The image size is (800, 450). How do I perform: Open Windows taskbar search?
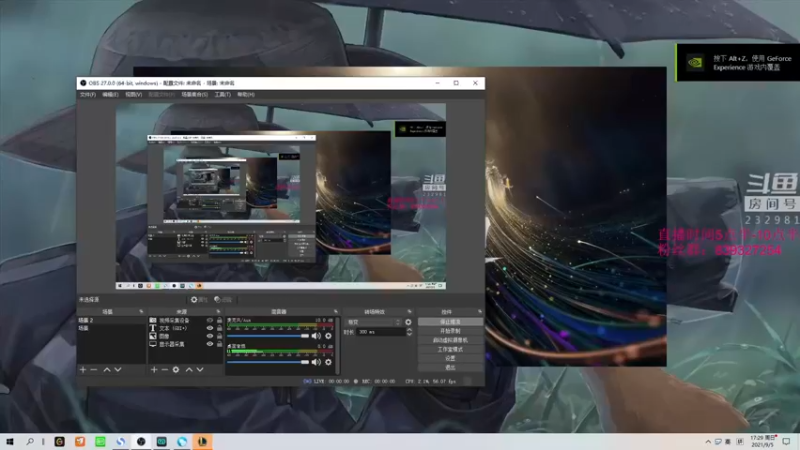pos(30,441)
